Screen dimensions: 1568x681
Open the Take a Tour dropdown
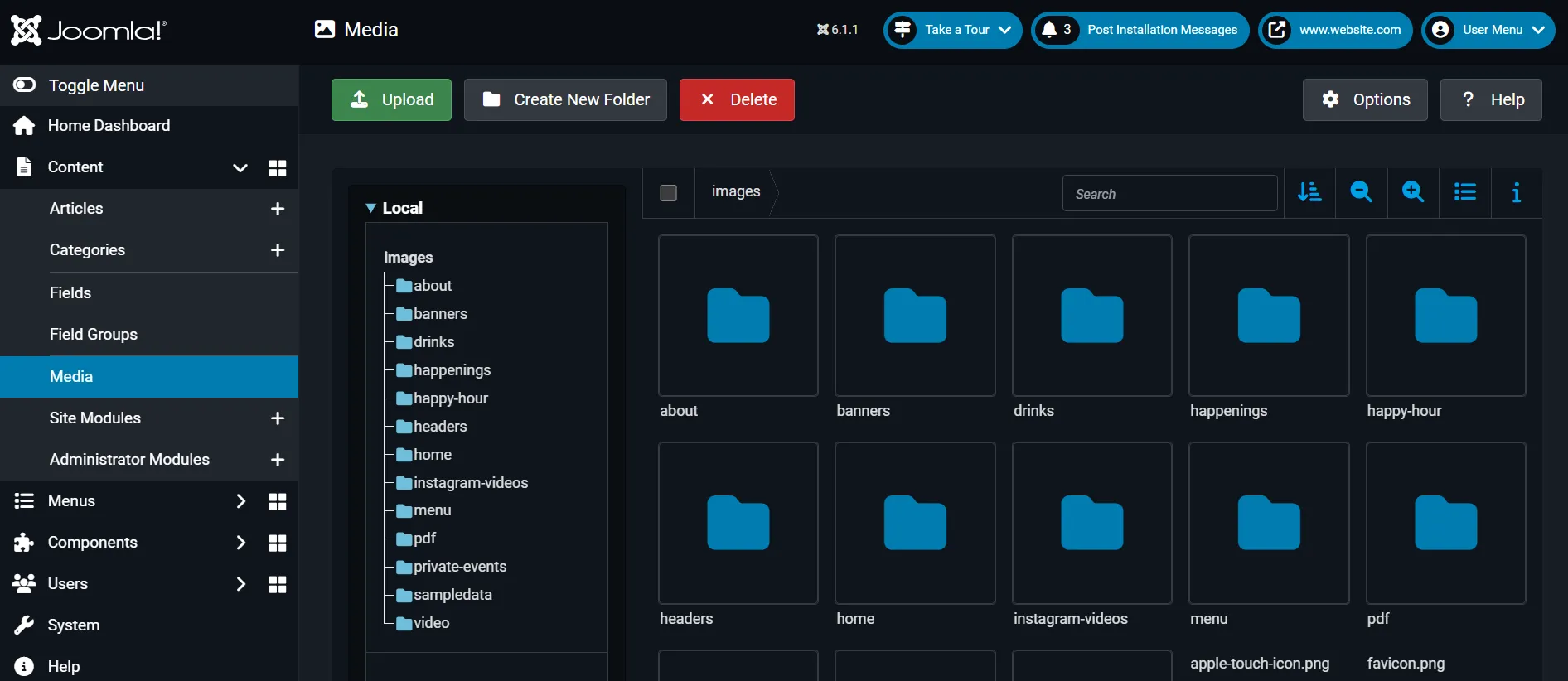952,30
